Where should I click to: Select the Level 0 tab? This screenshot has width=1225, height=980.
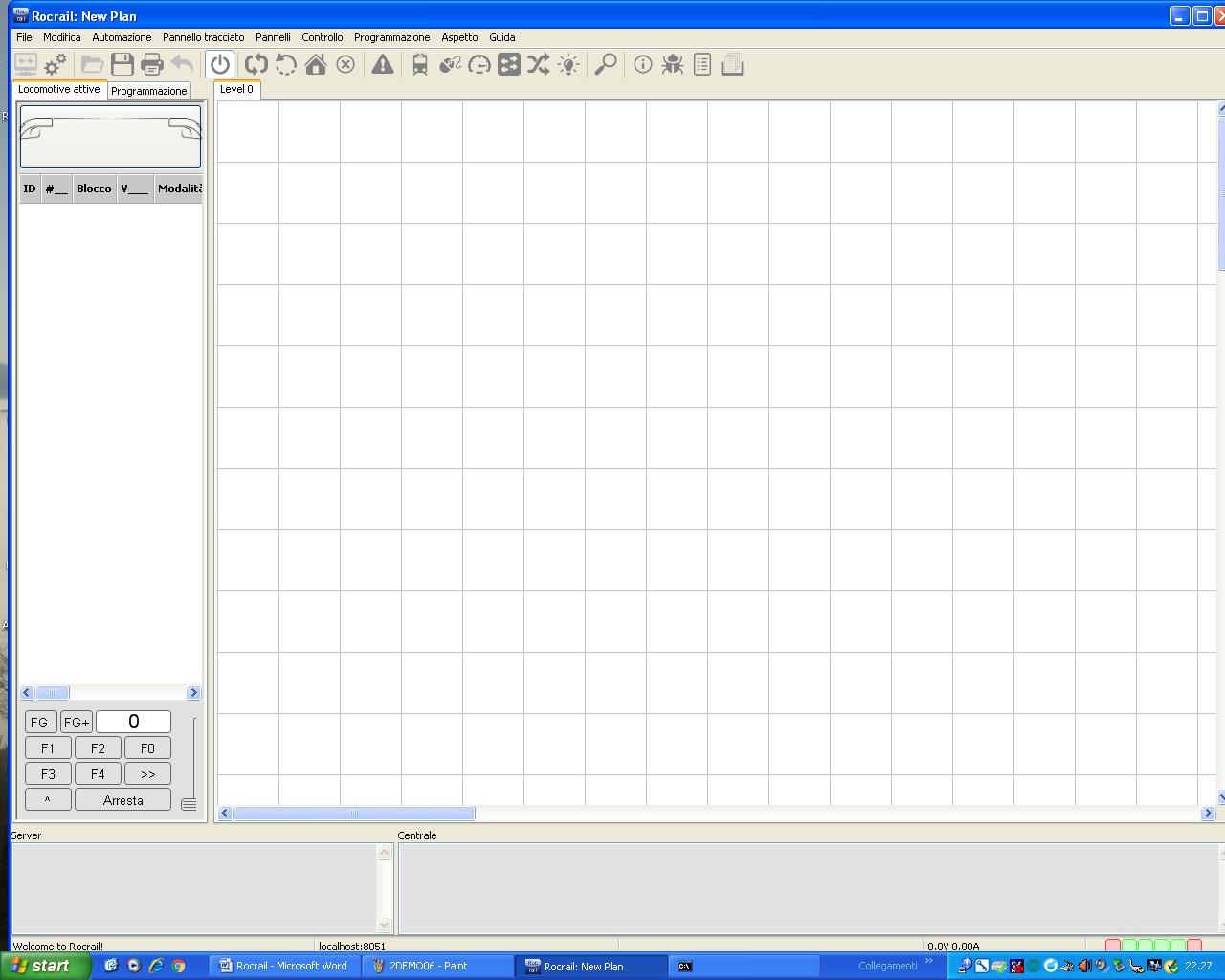click(x=237, y=89)
